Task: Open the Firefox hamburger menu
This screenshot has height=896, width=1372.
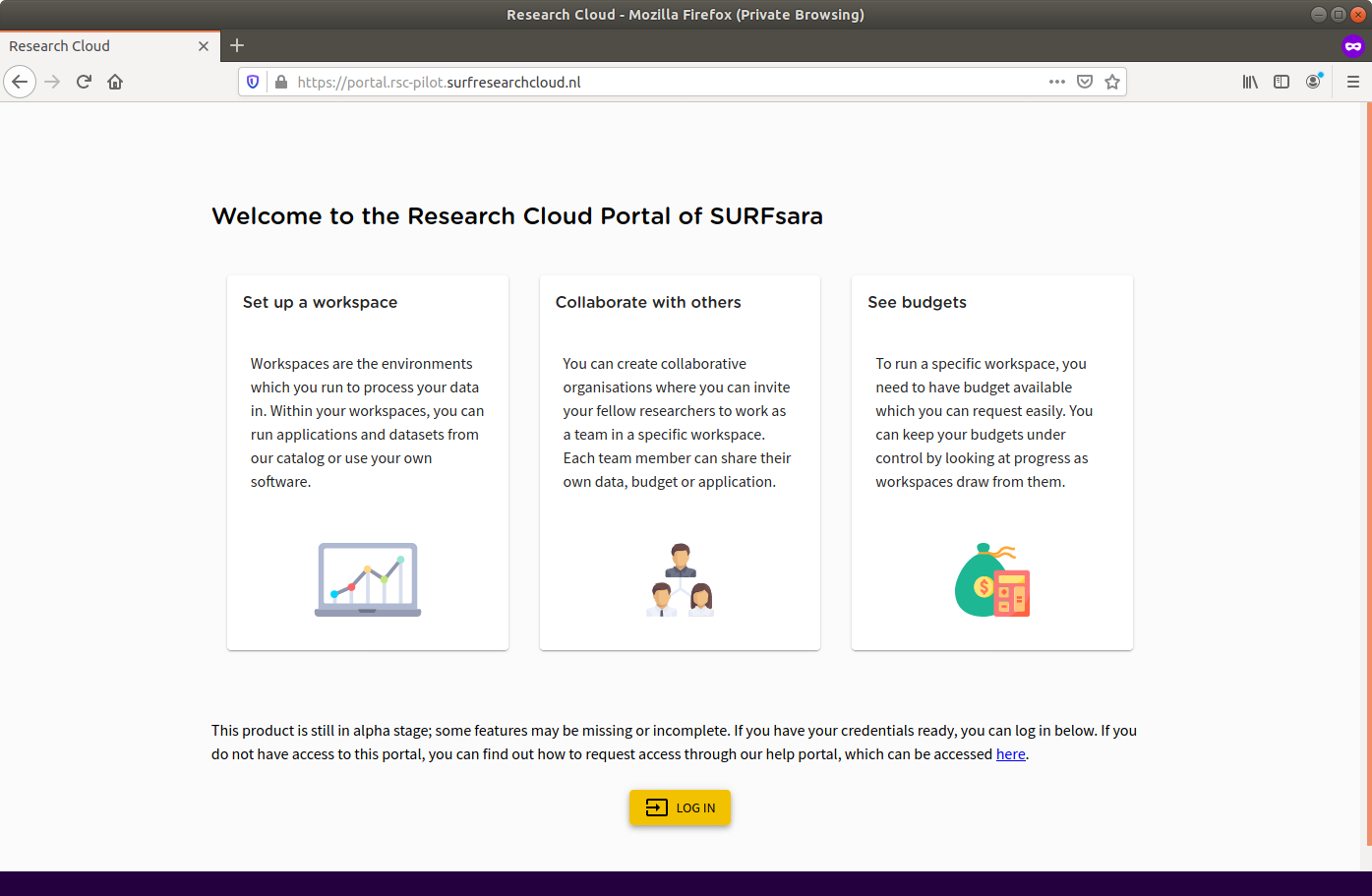Action: pos(1353,82)
